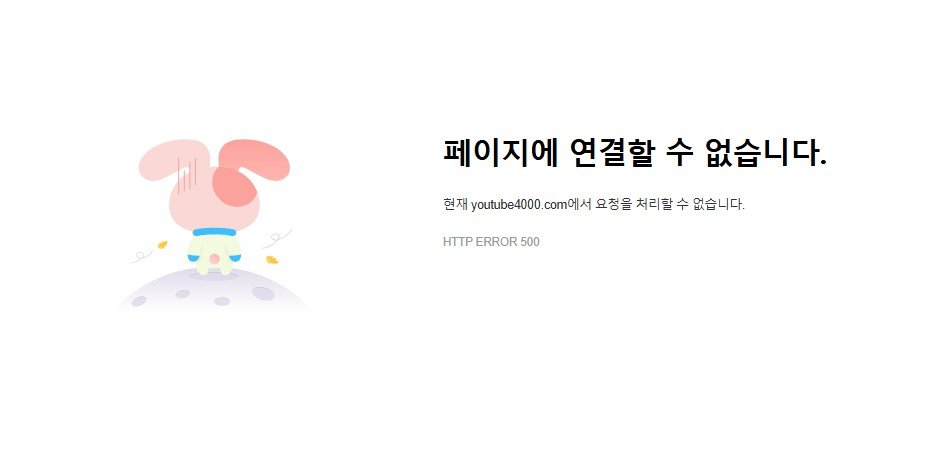Click the yellow leaf left of rabbit
This screenshot has width=934, height=459.
[162, 244]
